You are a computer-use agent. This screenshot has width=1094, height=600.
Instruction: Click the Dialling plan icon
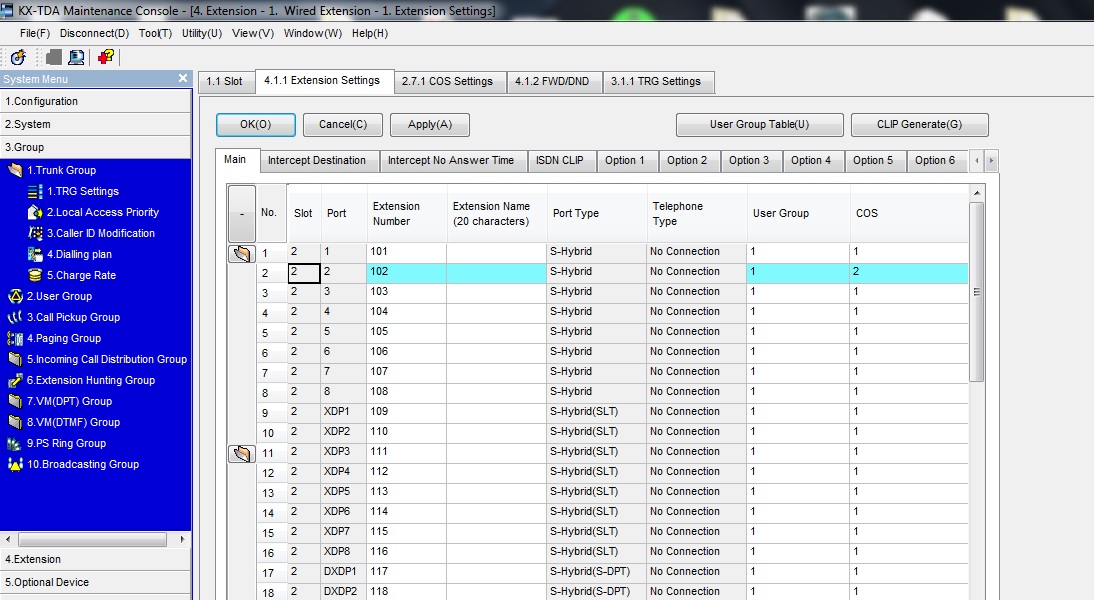pyautogui.click(x=35, y=254)
